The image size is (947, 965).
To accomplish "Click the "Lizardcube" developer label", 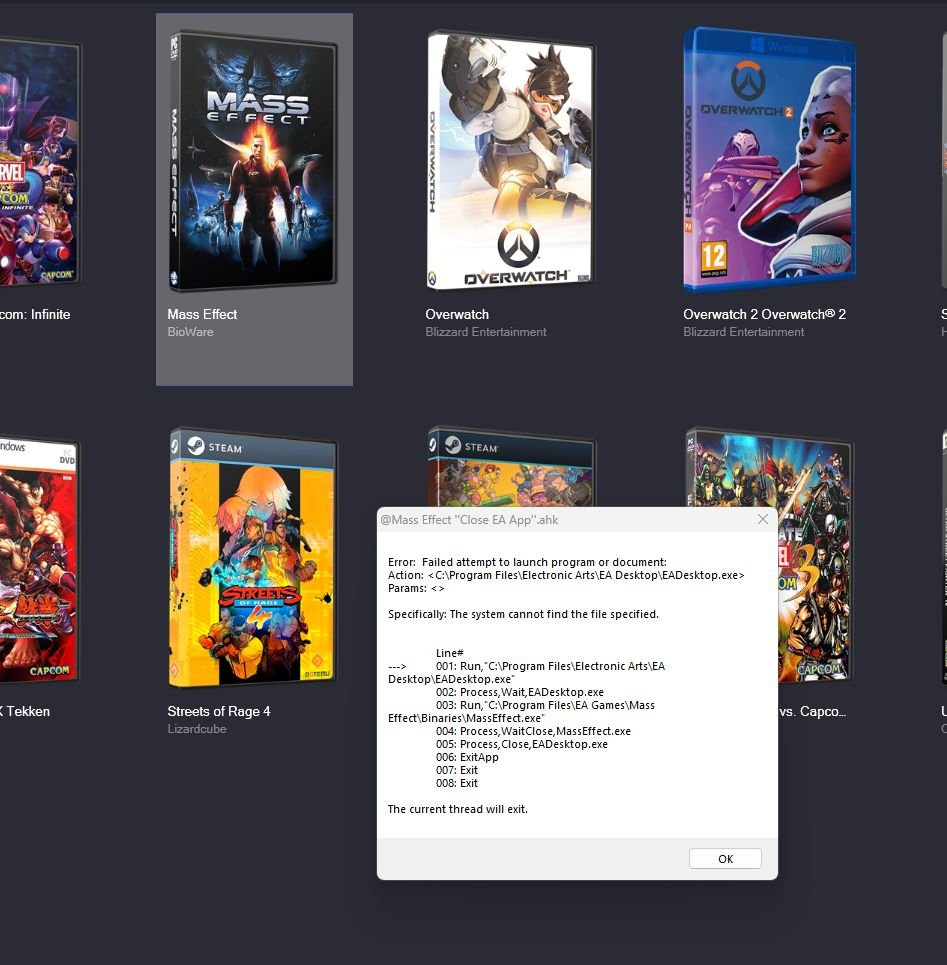I will (197, 729).
